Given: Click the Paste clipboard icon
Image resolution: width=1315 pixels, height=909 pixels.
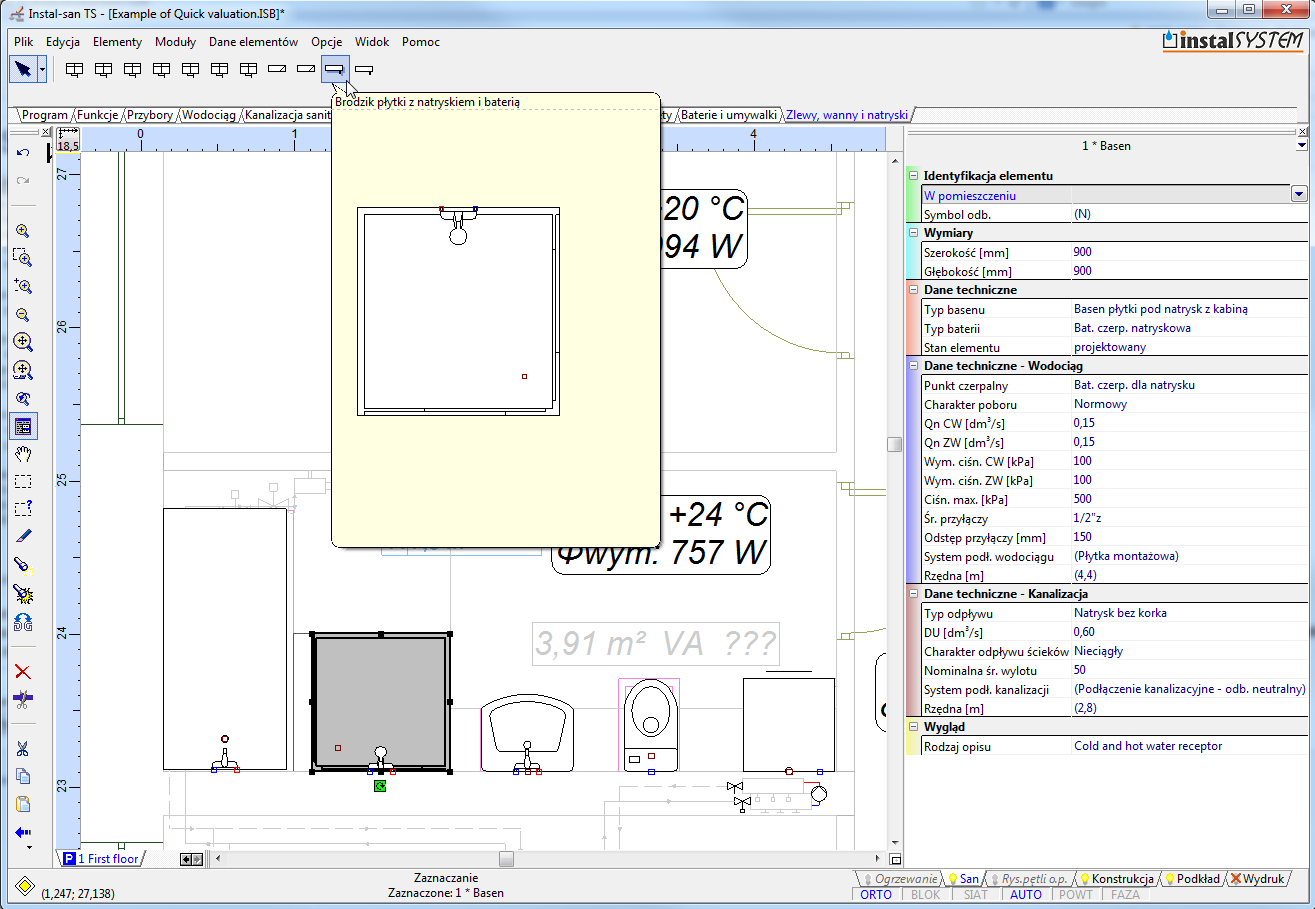Looking at the screenshot, I should [x=23, y=804].
